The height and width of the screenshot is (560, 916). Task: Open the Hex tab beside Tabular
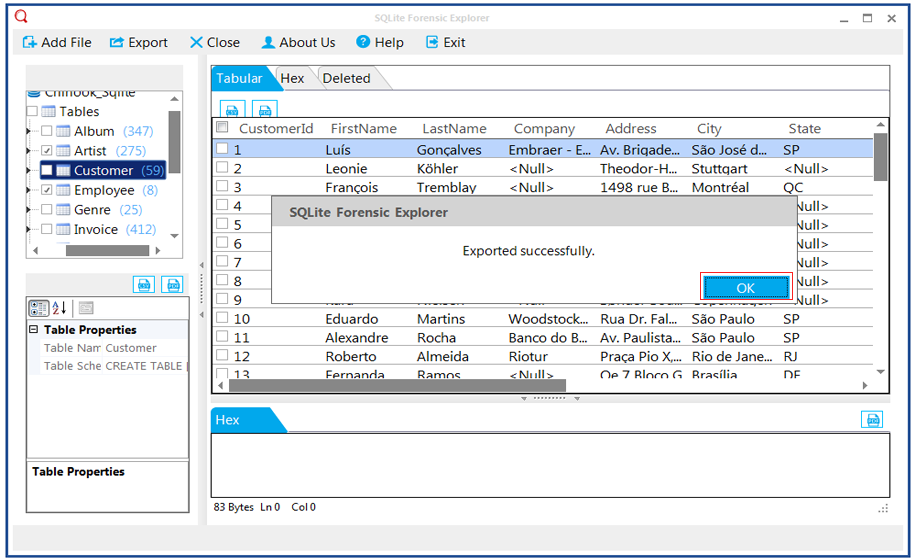(292, 78)
